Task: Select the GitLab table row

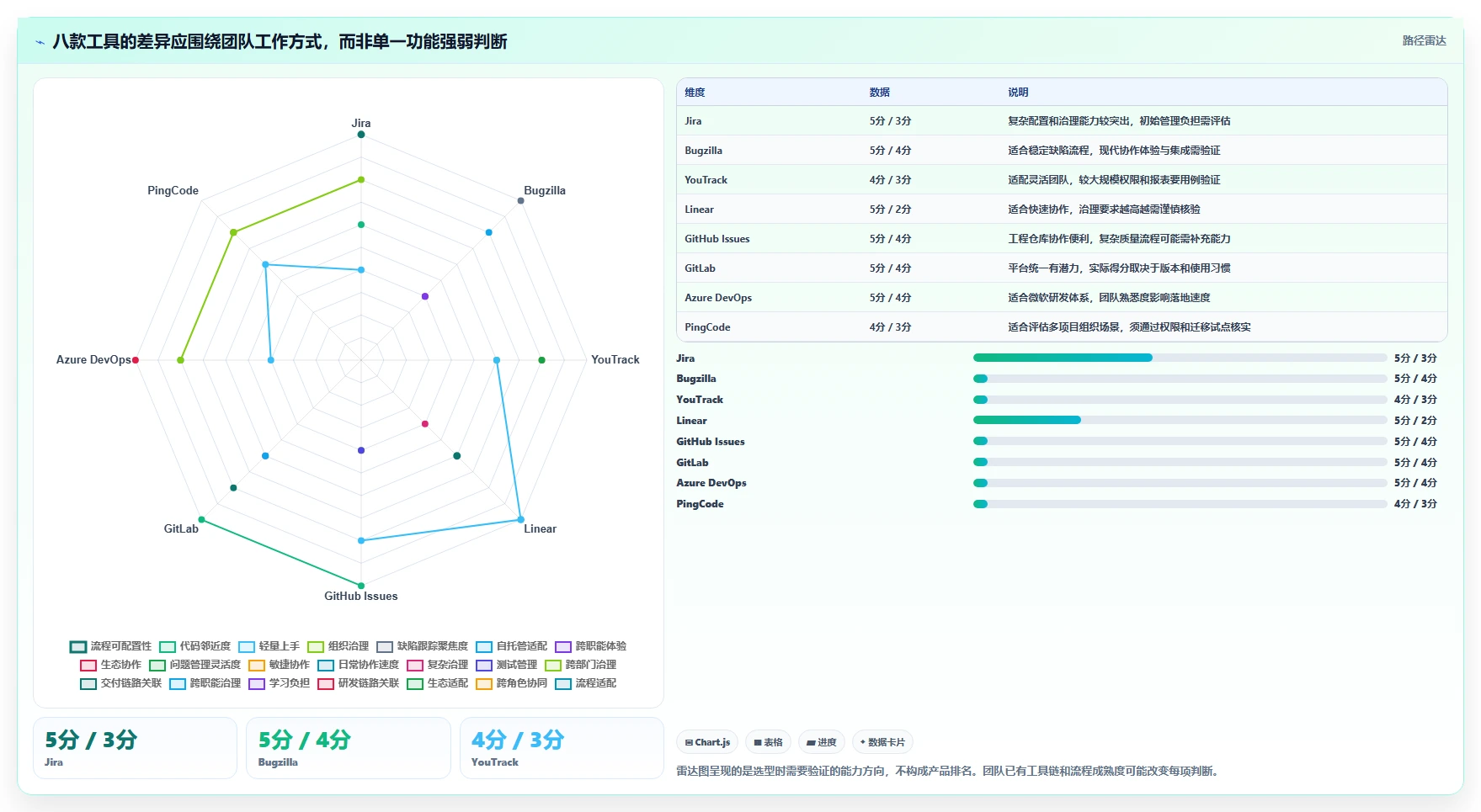Action: pyautogui.click(x=1062, y=268)
